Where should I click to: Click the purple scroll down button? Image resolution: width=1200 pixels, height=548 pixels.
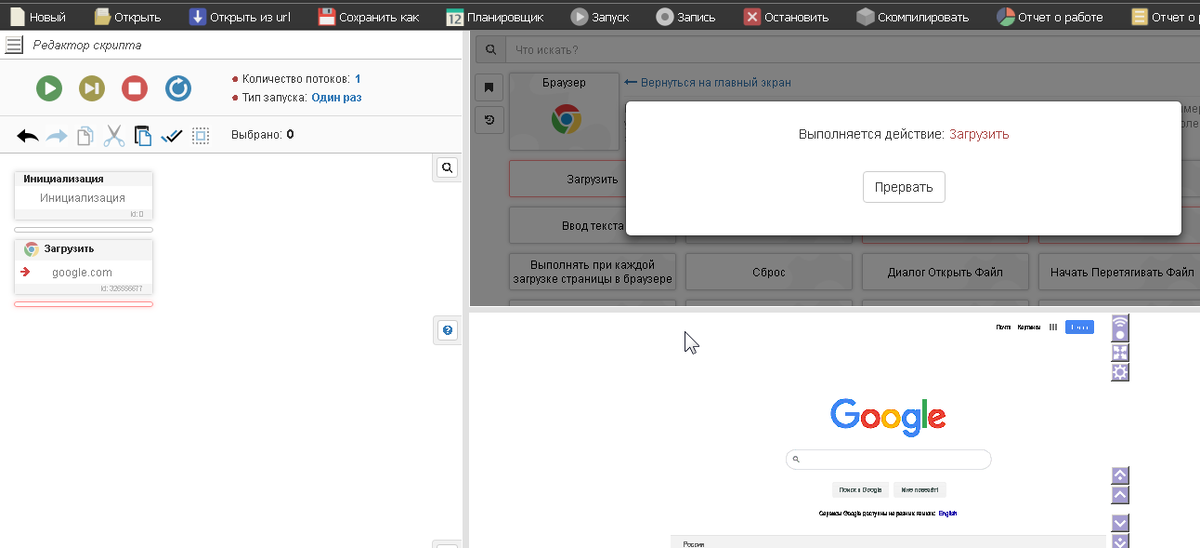(1121, 522)
